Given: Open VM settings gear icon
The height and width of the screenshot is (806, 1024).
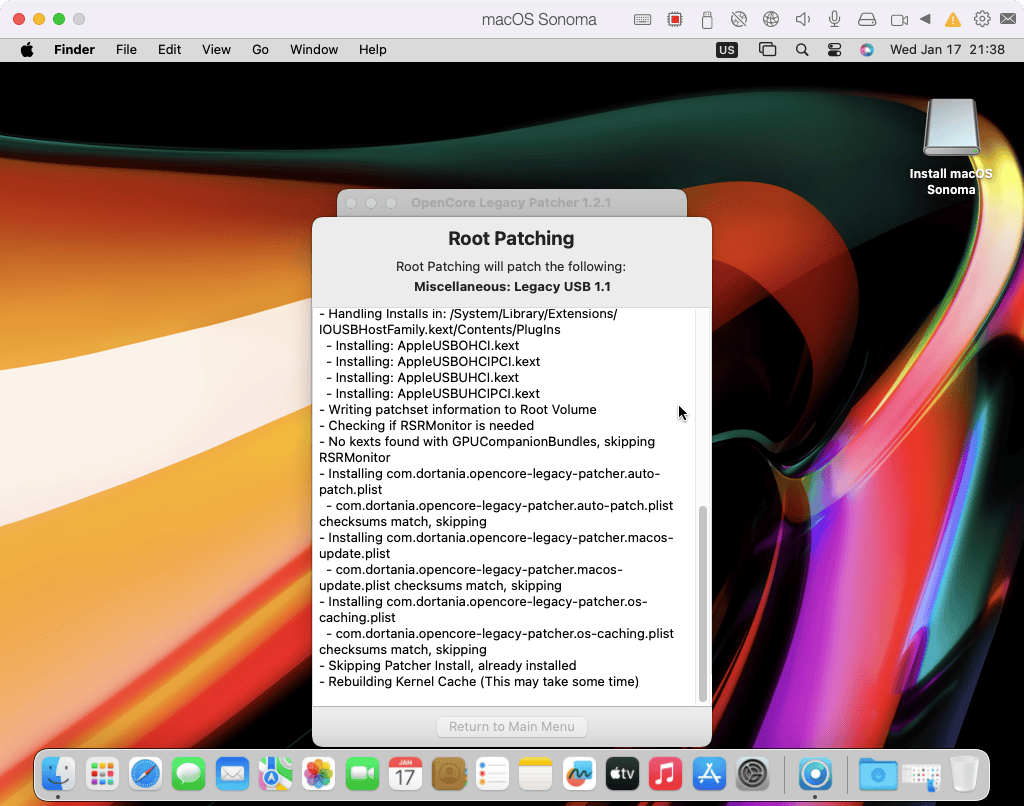Looking at the screenshot, I should 982,19.
